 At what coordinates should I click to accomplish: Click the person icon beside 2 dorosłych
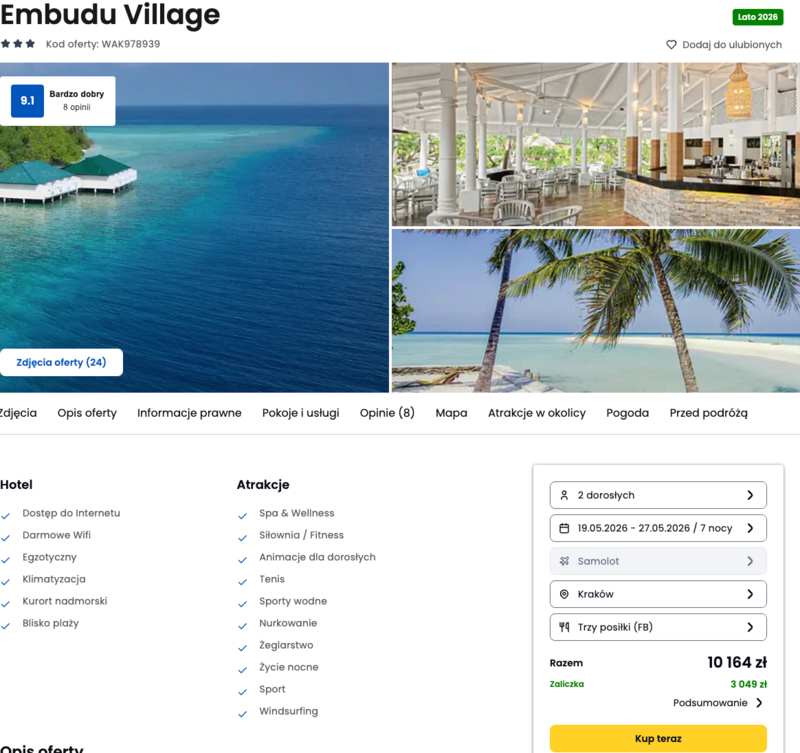(x=564, y=495)
